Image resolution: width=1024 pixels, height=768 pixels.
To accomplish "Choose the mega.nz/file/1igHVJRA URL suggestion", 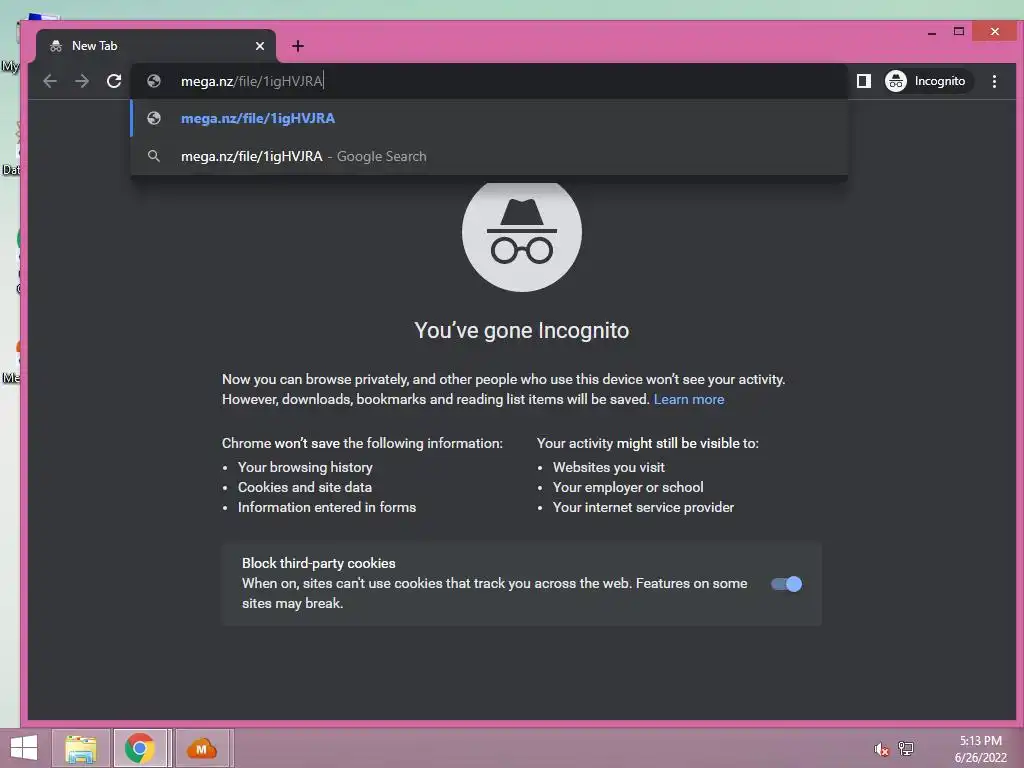I will [x=490, y=118].
